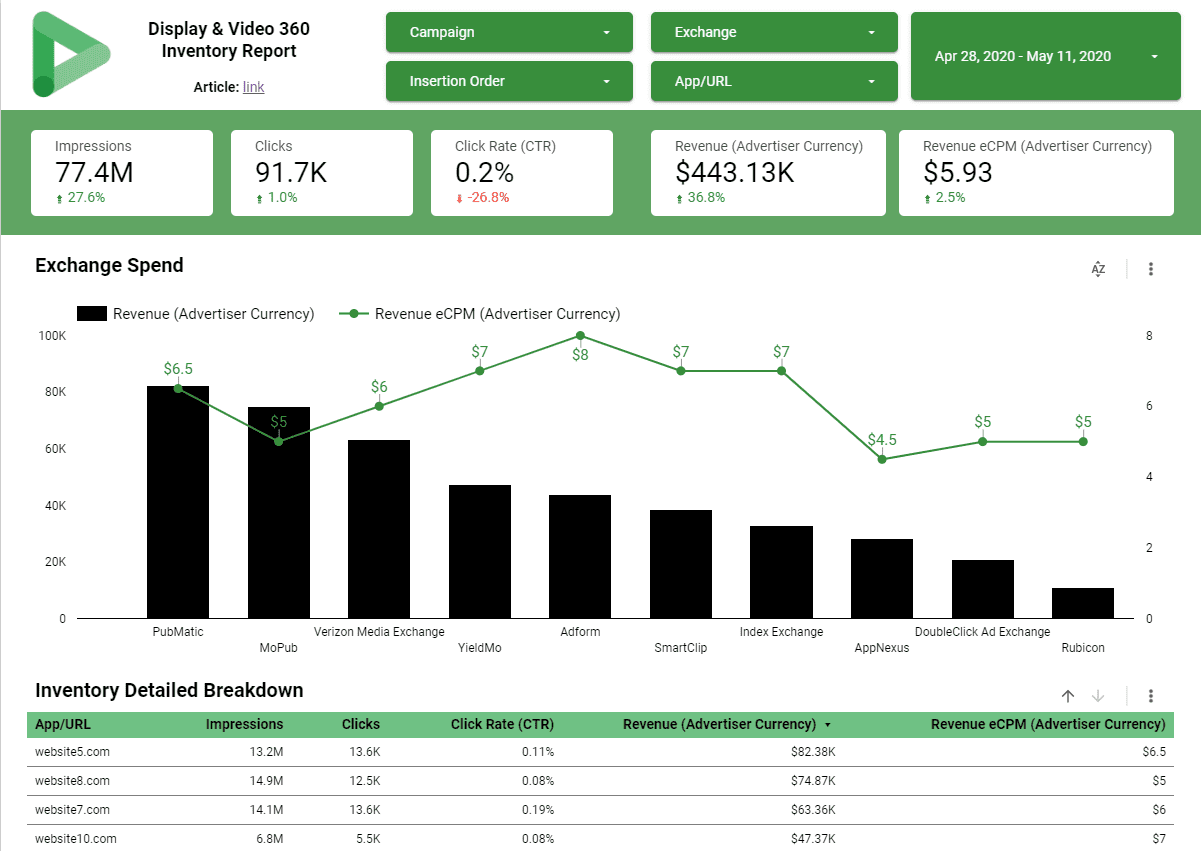Sort by Revenue eCPM column header
The image size is (1201, 851).
1048,724
